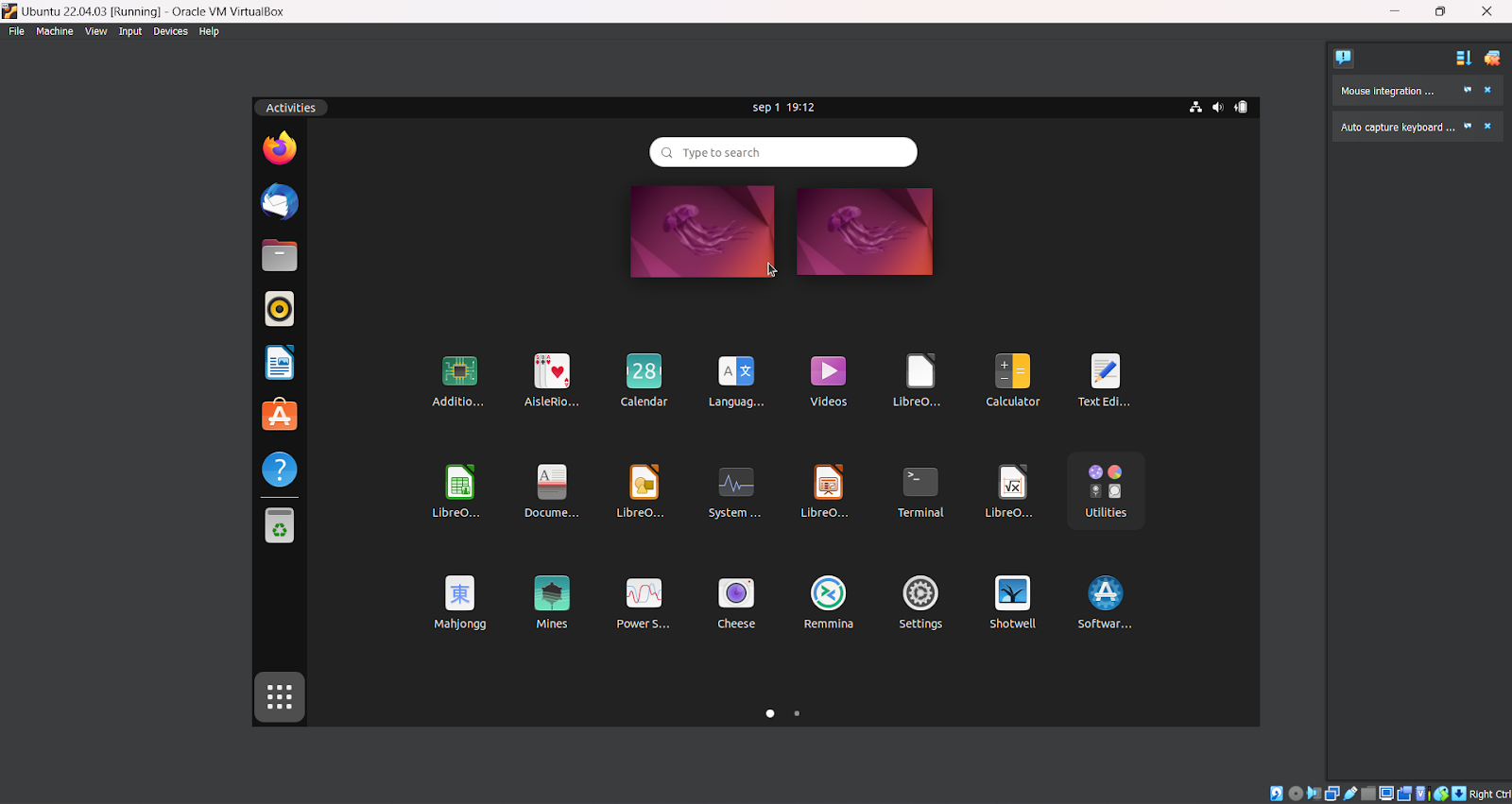The image size is (1512, 804).
Task: Open LibreOffice Writer from the dock
Action: point(280,363)
